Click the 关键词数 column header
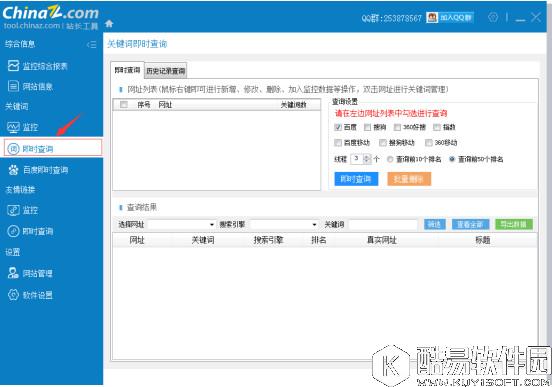This screenshot has width=552, height=387. (293, 105)
